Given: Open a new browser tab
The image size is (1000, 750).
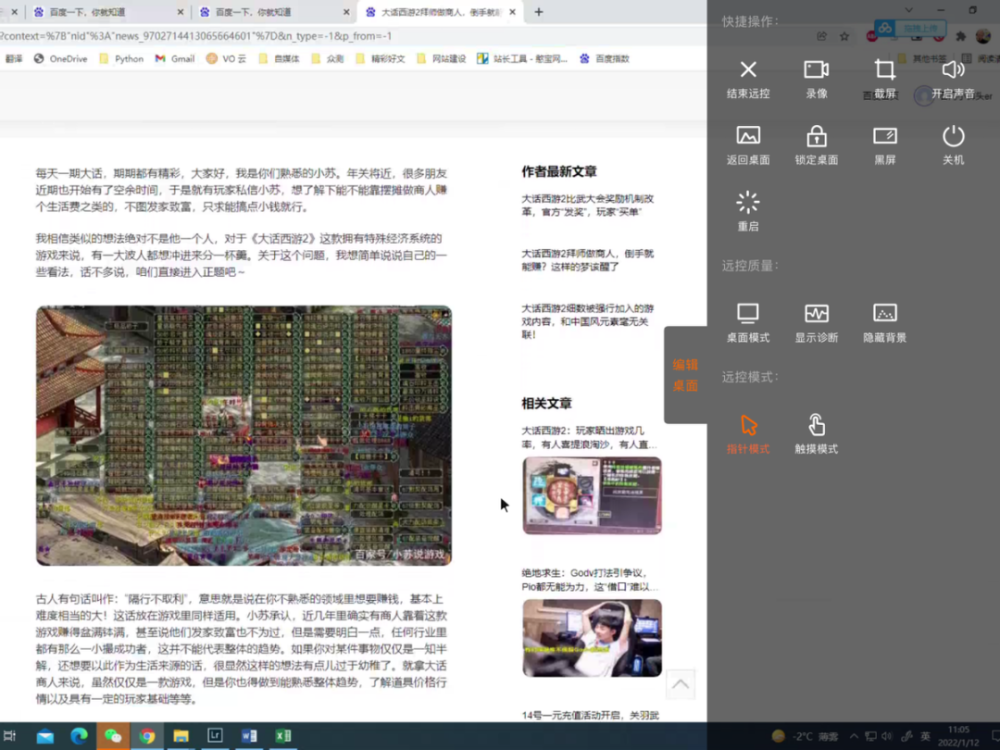Looking at the screenshot, I should (539, 11).
